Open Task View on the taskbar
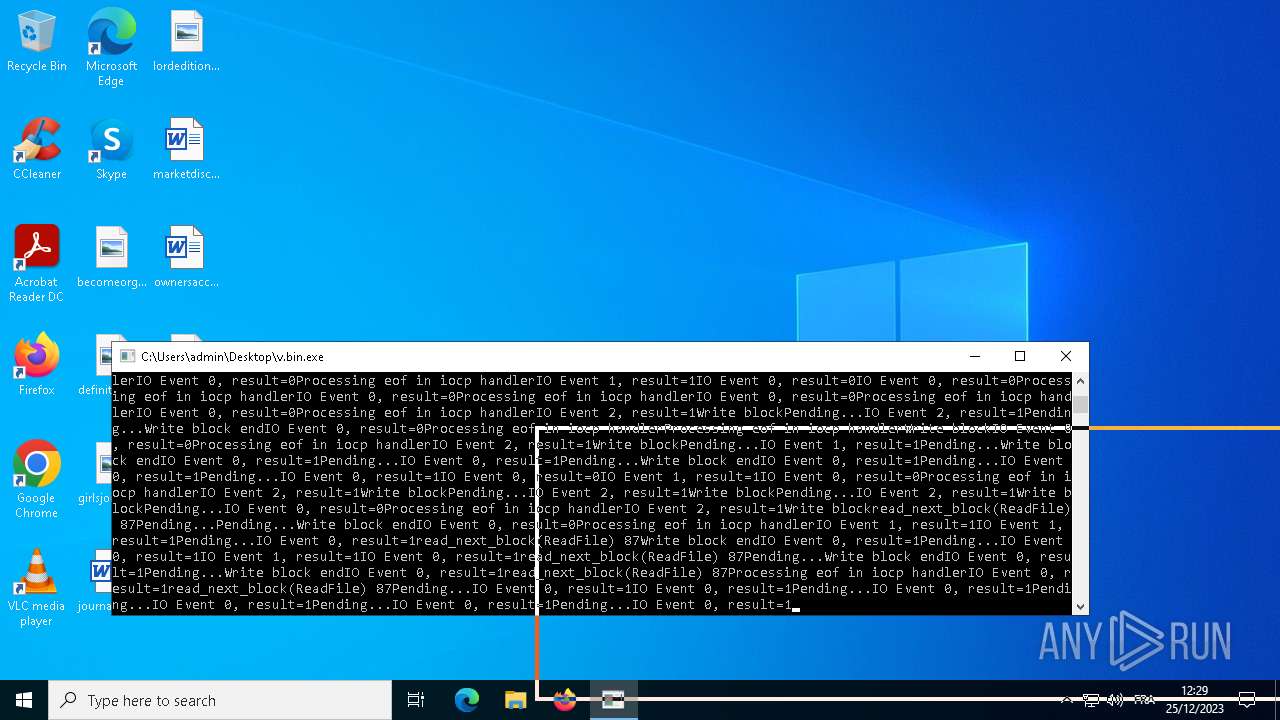Image resolution: width=1280 pixels, height=720 pixels. click(416, 700)
